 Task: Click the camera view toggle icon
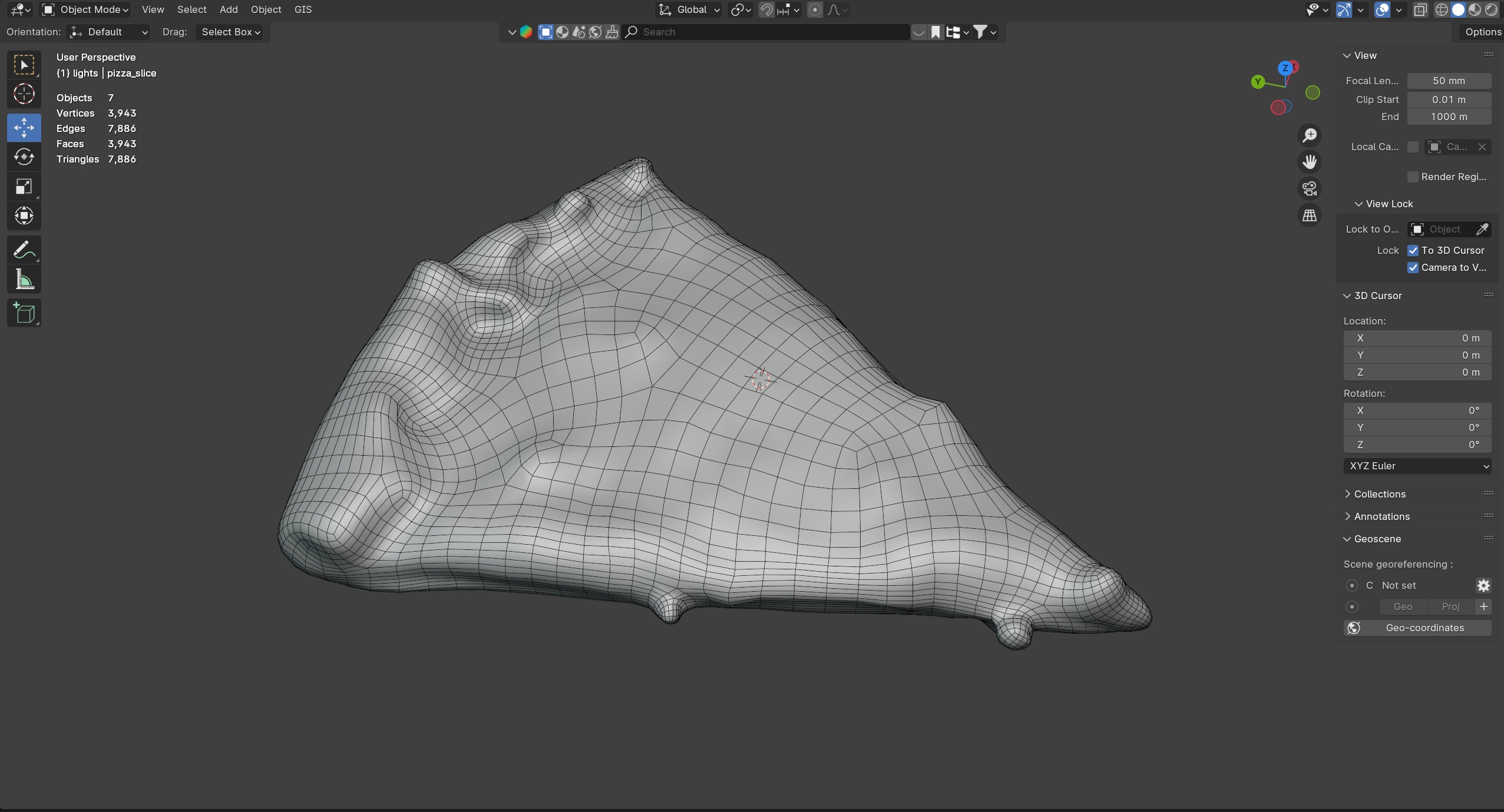pyautogui.click(x=1309, y=188)
